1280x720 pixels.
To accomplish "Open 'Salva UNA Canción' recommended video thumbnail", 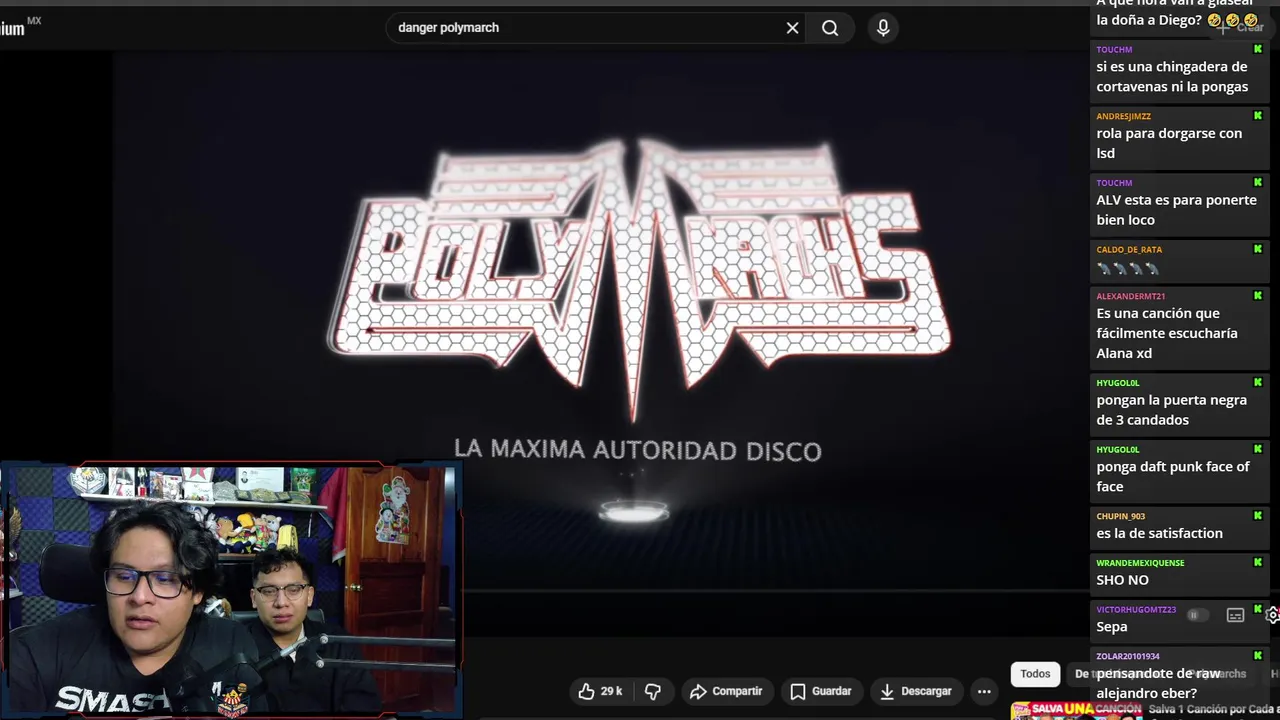I will click(1076, 710).
